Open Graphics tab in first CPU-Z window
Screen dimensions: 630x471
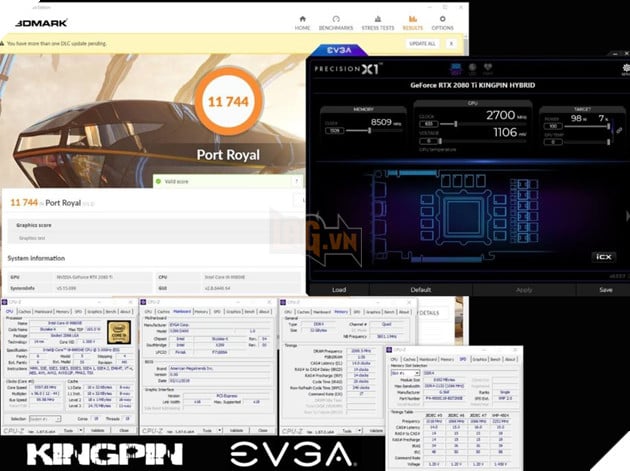(x=94, y=311)
